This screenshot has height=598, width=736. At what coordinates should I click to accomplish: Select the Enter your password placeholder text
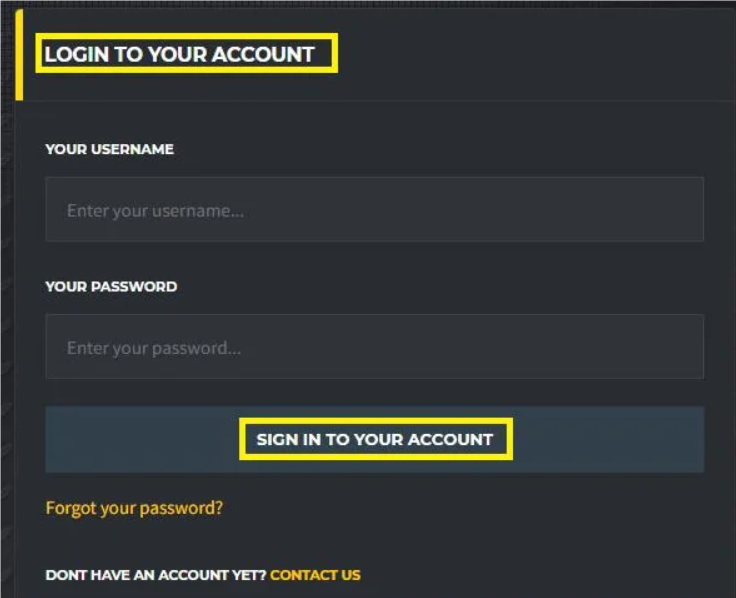[x=154, y=349]
